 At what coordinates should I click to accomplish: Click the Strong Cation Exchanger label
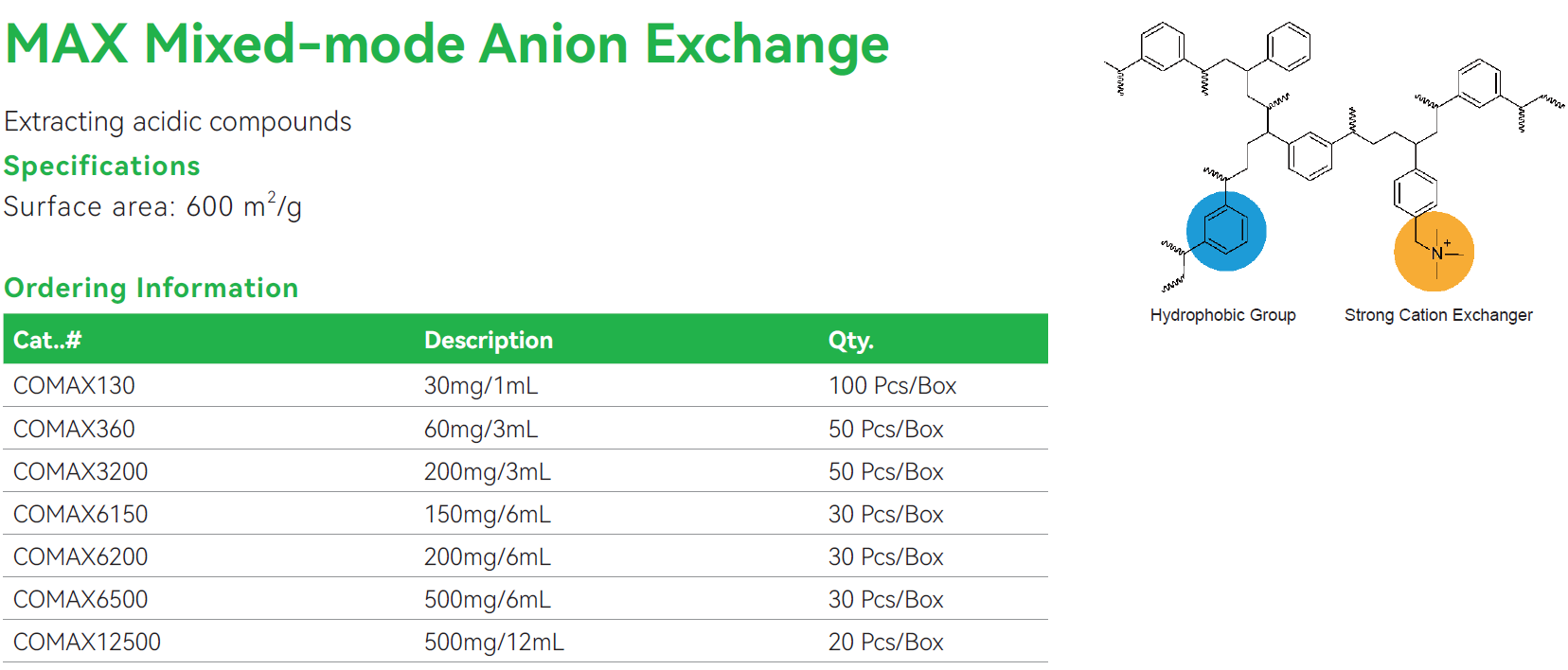(x=1437, y=315)
